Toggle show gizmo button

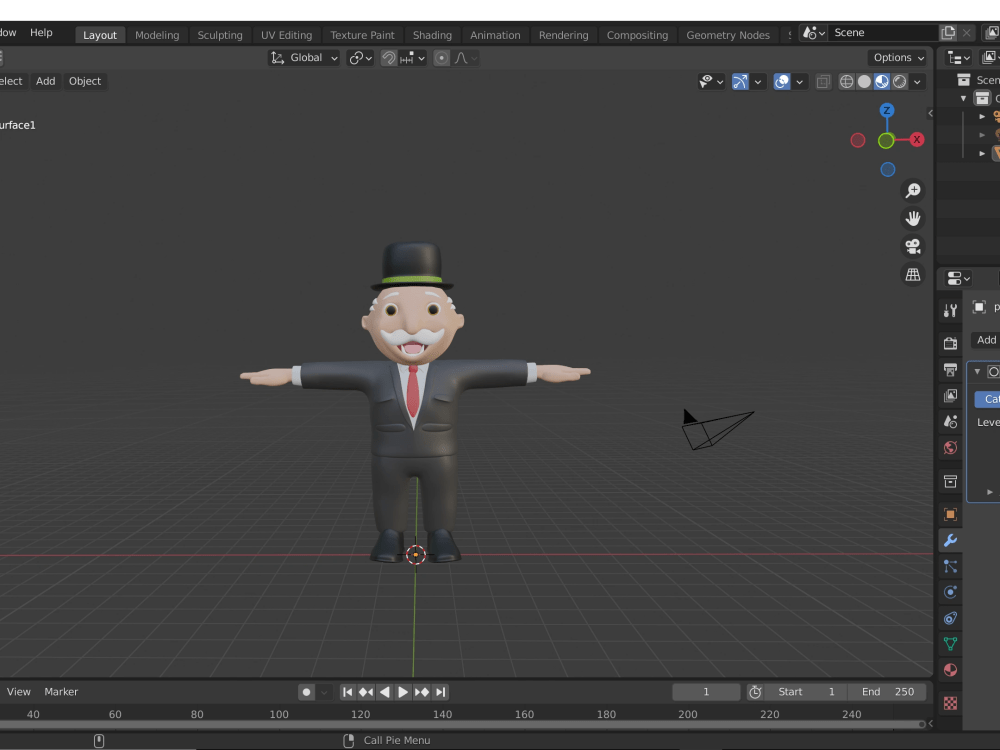pos(740,82)
